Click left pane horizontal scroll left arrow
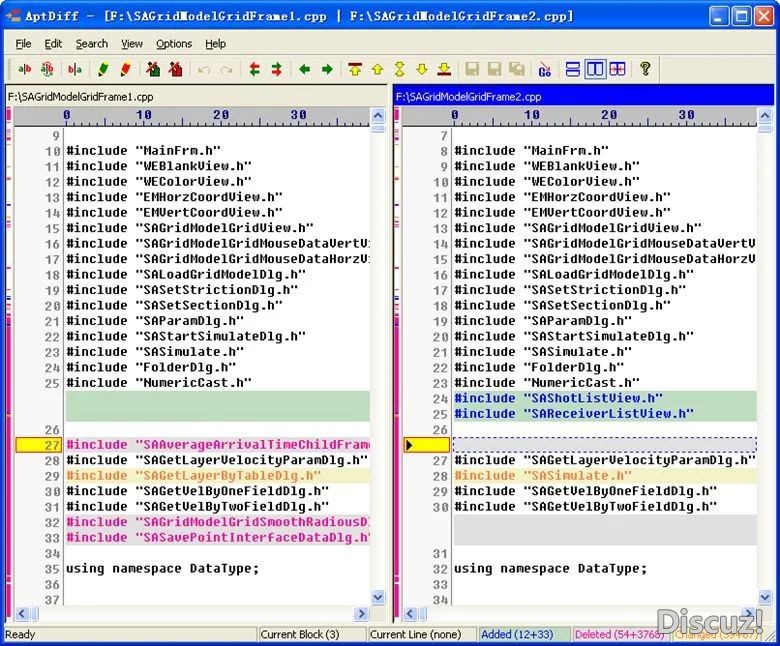780x646 pixels. [21, 614]
